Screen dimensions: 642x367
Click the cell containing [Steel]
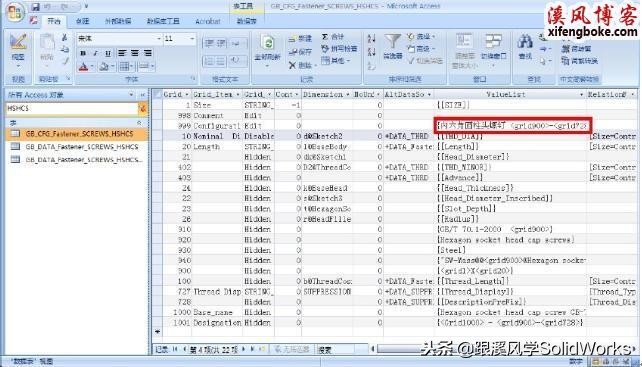coord(510,250)
